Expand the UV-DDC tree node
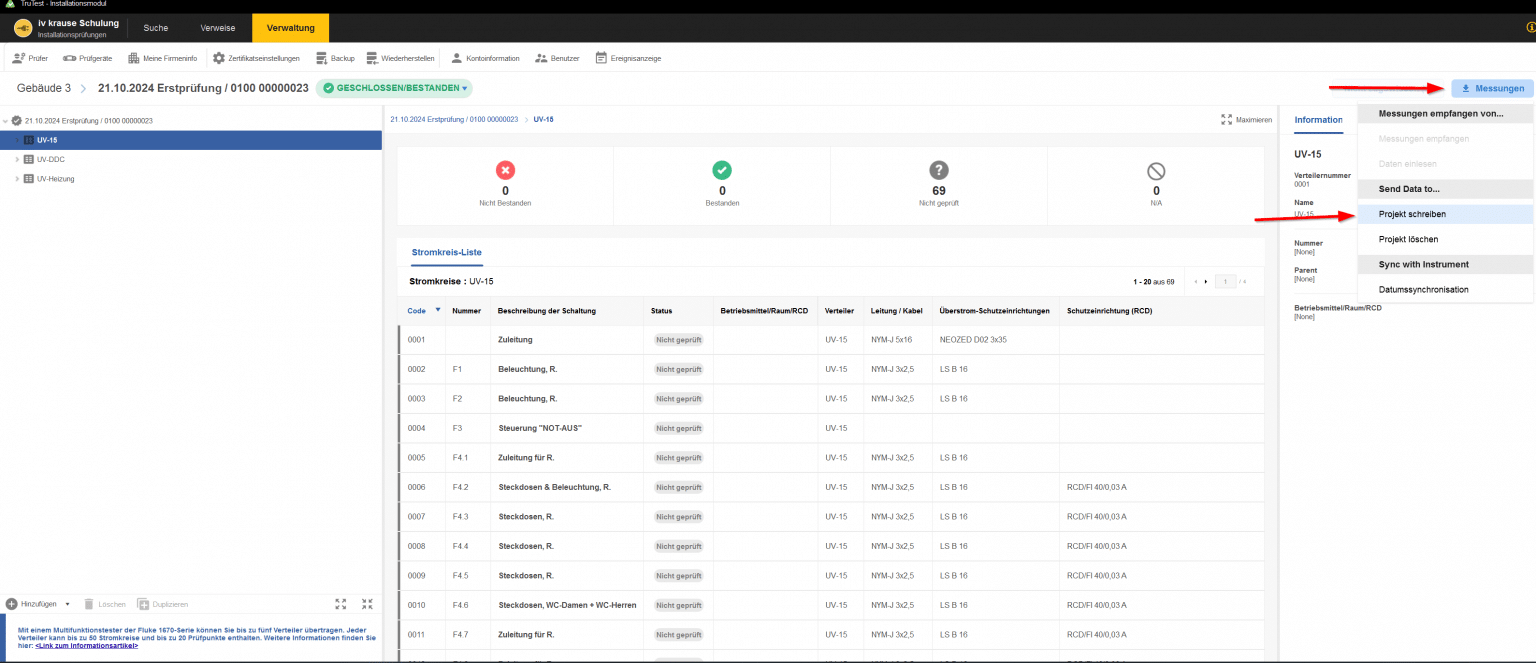Image resolution: width=1536 pixels, height=663 pixels. (17, 159)
